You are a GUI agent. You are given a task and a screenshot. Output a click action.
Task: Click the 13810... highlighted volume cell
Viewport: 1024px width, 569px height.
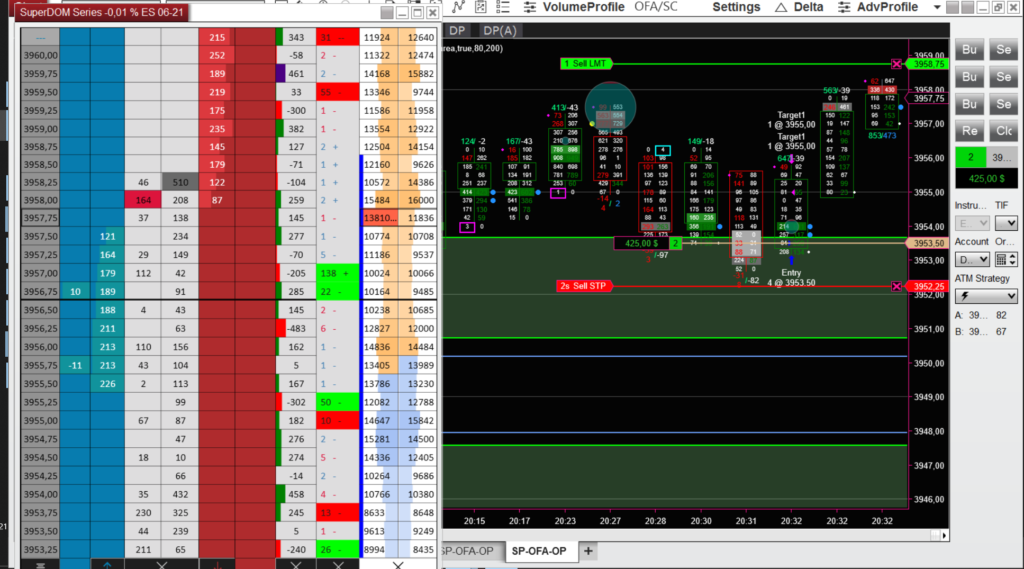coord(380,218)
